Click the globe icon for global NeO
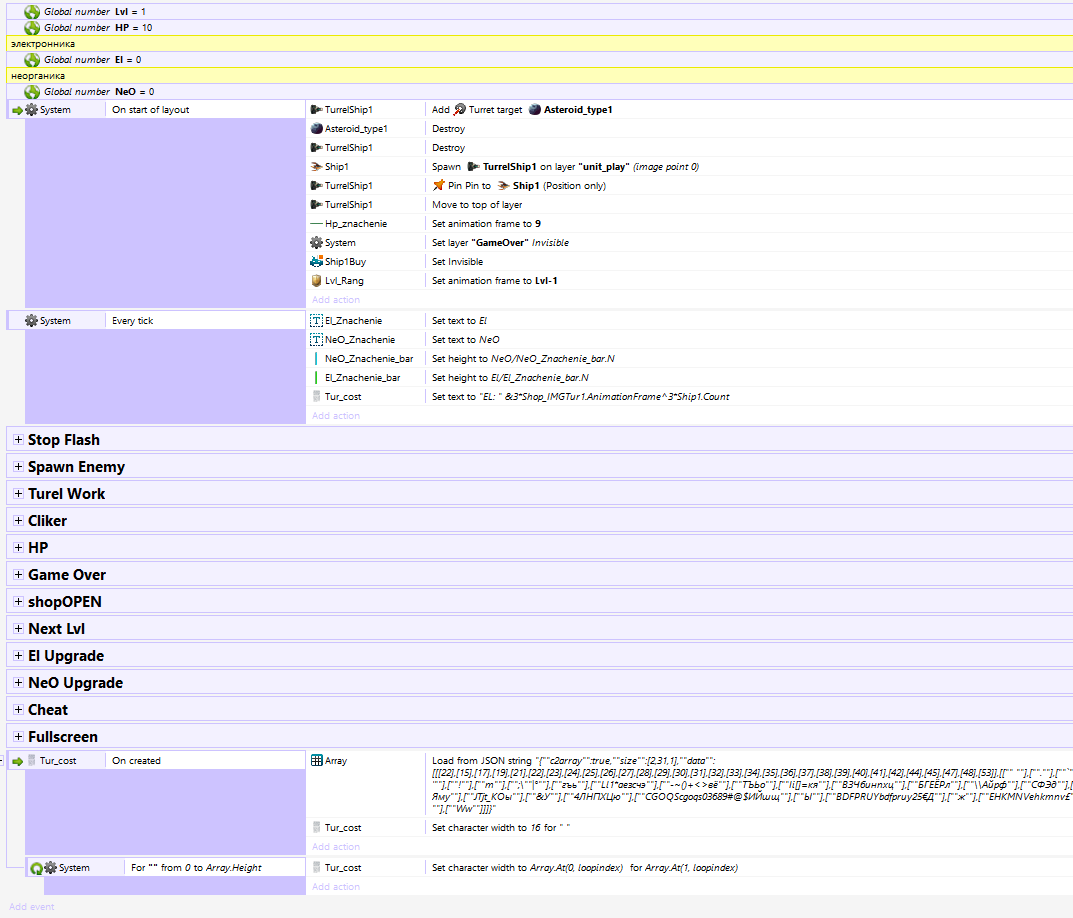The width and height of the screenshot is (1073, 918). pyautogui.click(x=32, y=92)
